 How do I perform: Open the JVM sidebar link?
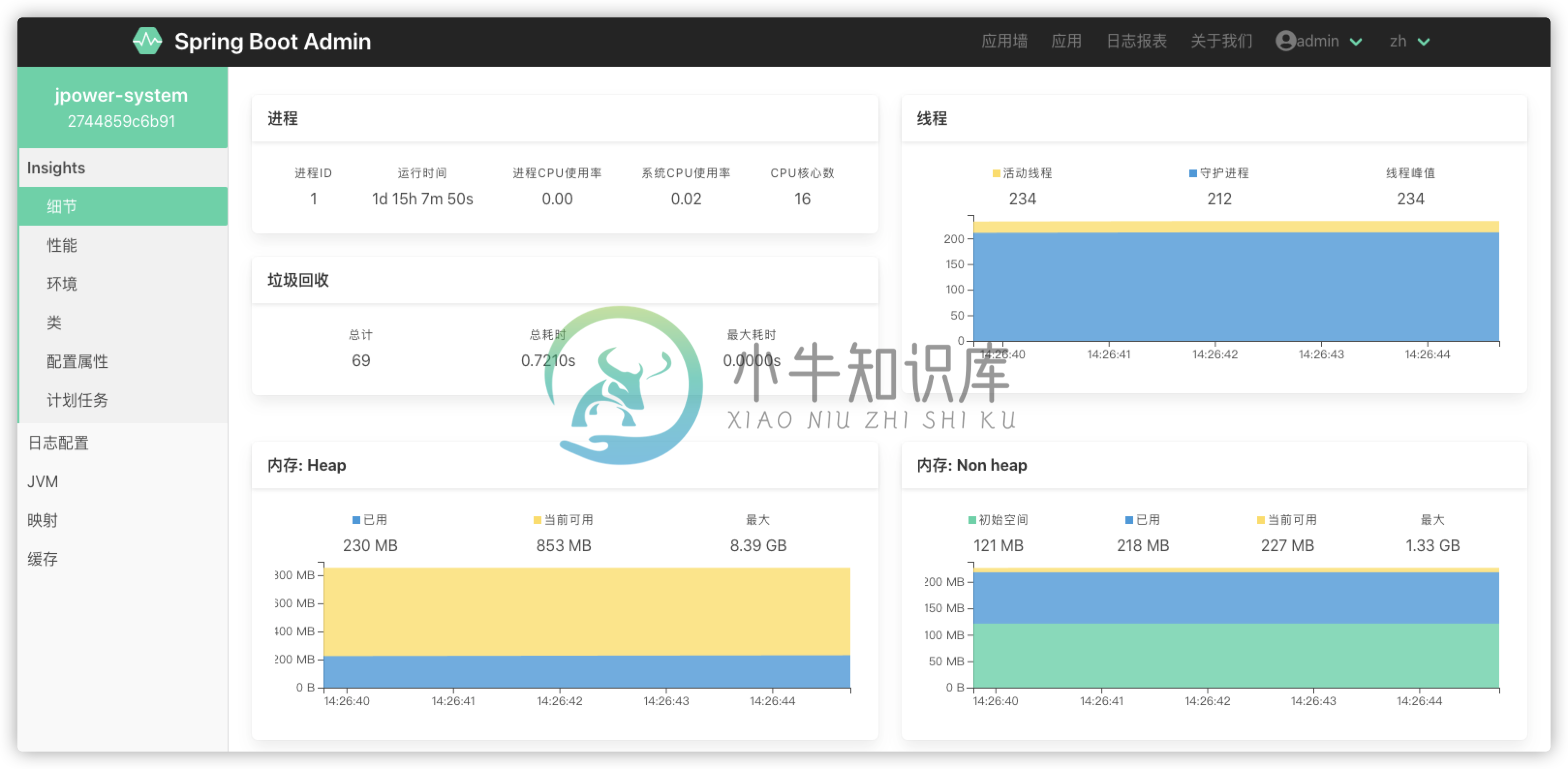[123, 482]
